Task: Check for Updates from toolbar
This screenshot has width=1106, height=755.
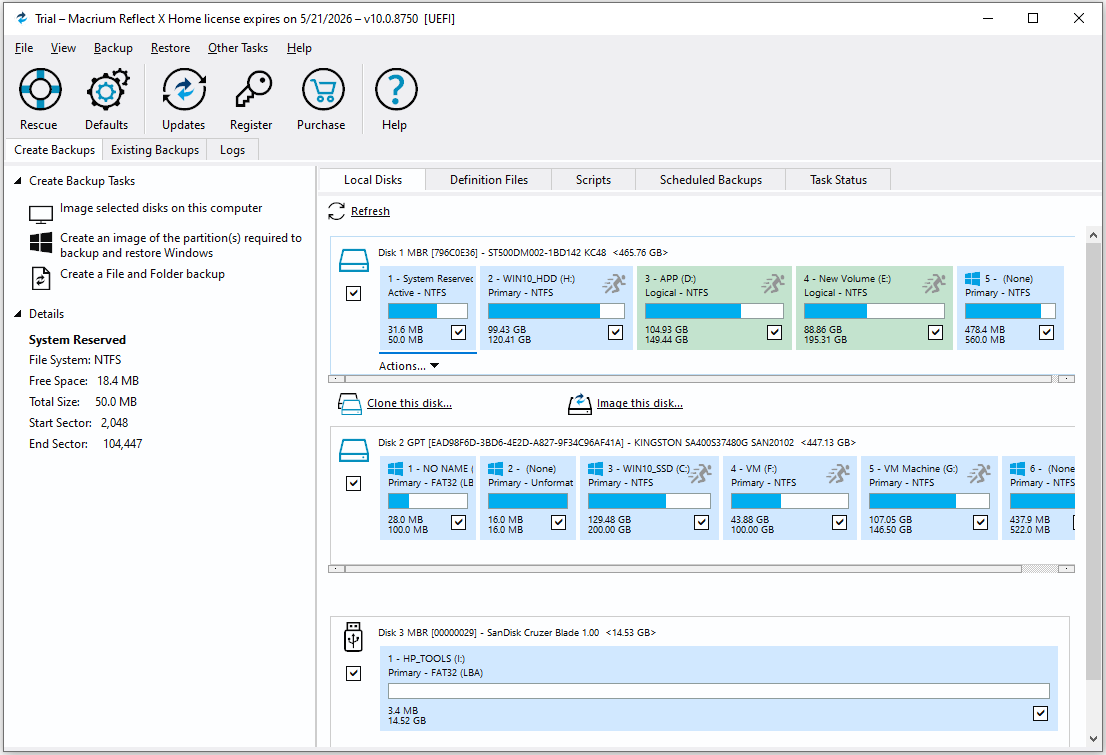Action: click(x=184, y=90)
